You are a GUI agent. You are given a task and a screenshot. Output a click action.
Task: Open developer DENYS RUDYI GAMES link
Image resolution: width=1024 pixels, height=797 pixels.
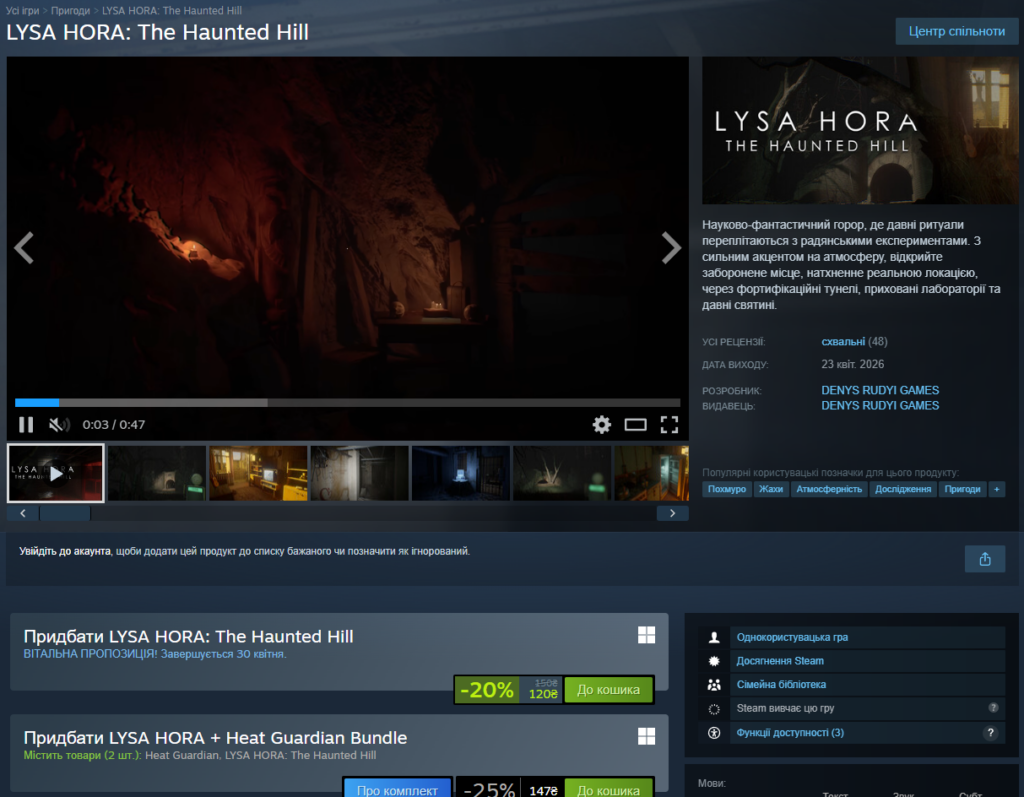tap(880, 390)
